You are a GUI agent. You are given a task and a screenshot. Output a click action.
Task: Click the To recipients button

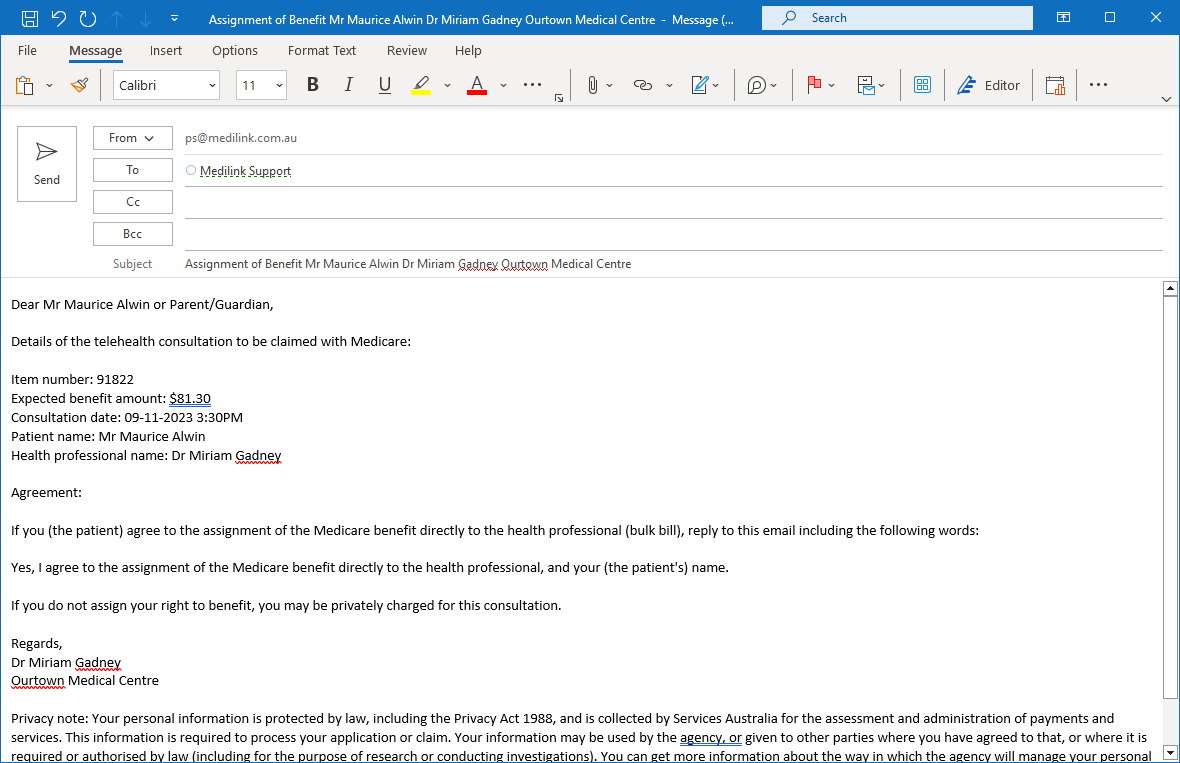click(x=132, y=170)
